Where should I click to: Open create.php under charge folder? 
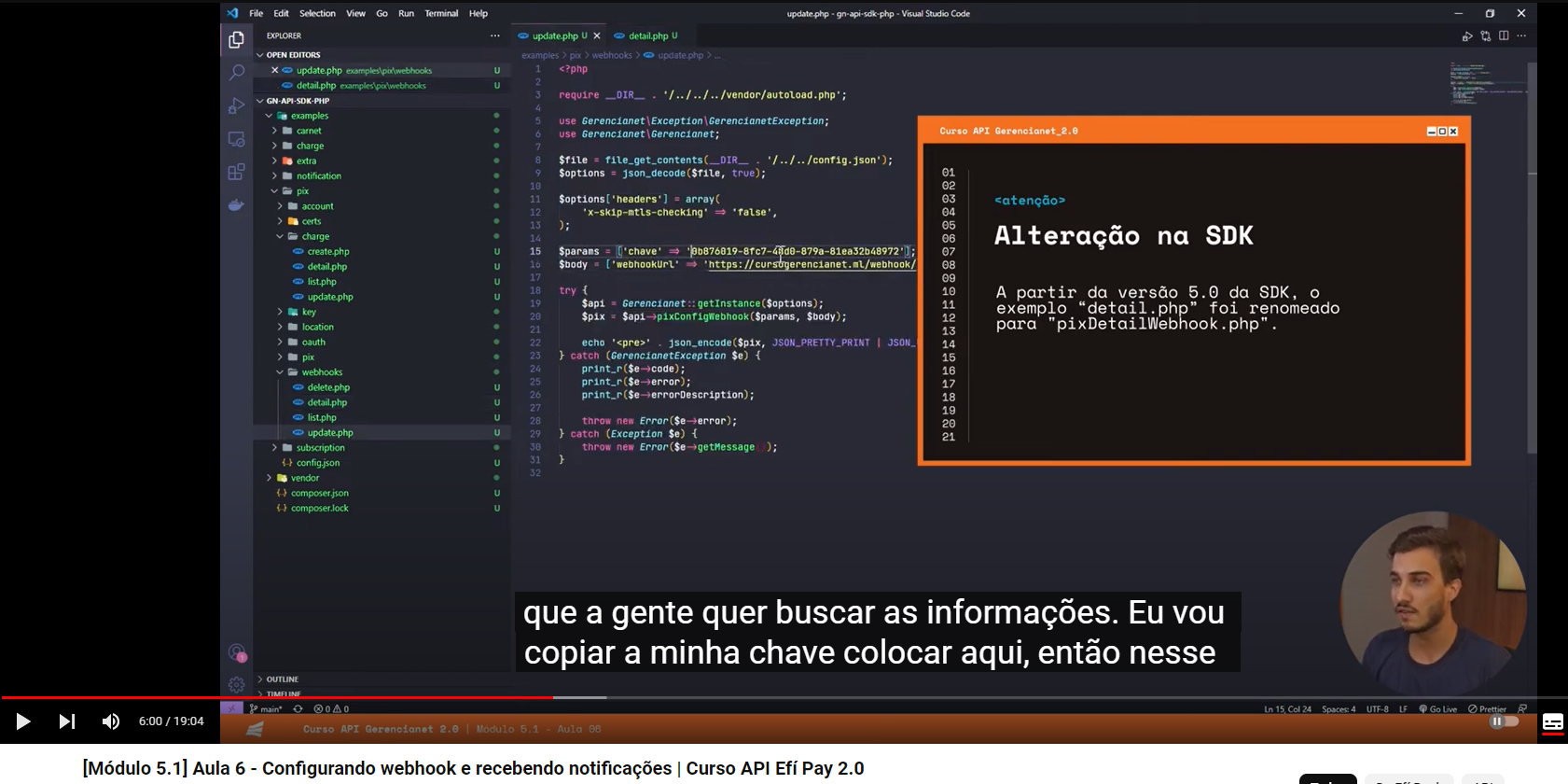coord(328,252)
